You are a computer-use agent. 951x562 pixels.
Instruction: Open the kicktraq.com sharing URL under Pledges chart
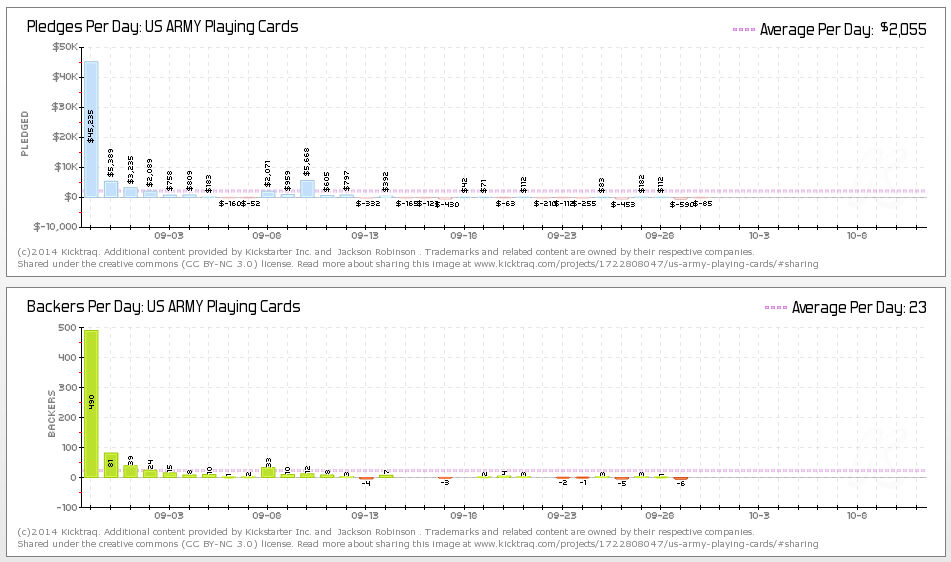pyautogui.click(x=646, y=264)
